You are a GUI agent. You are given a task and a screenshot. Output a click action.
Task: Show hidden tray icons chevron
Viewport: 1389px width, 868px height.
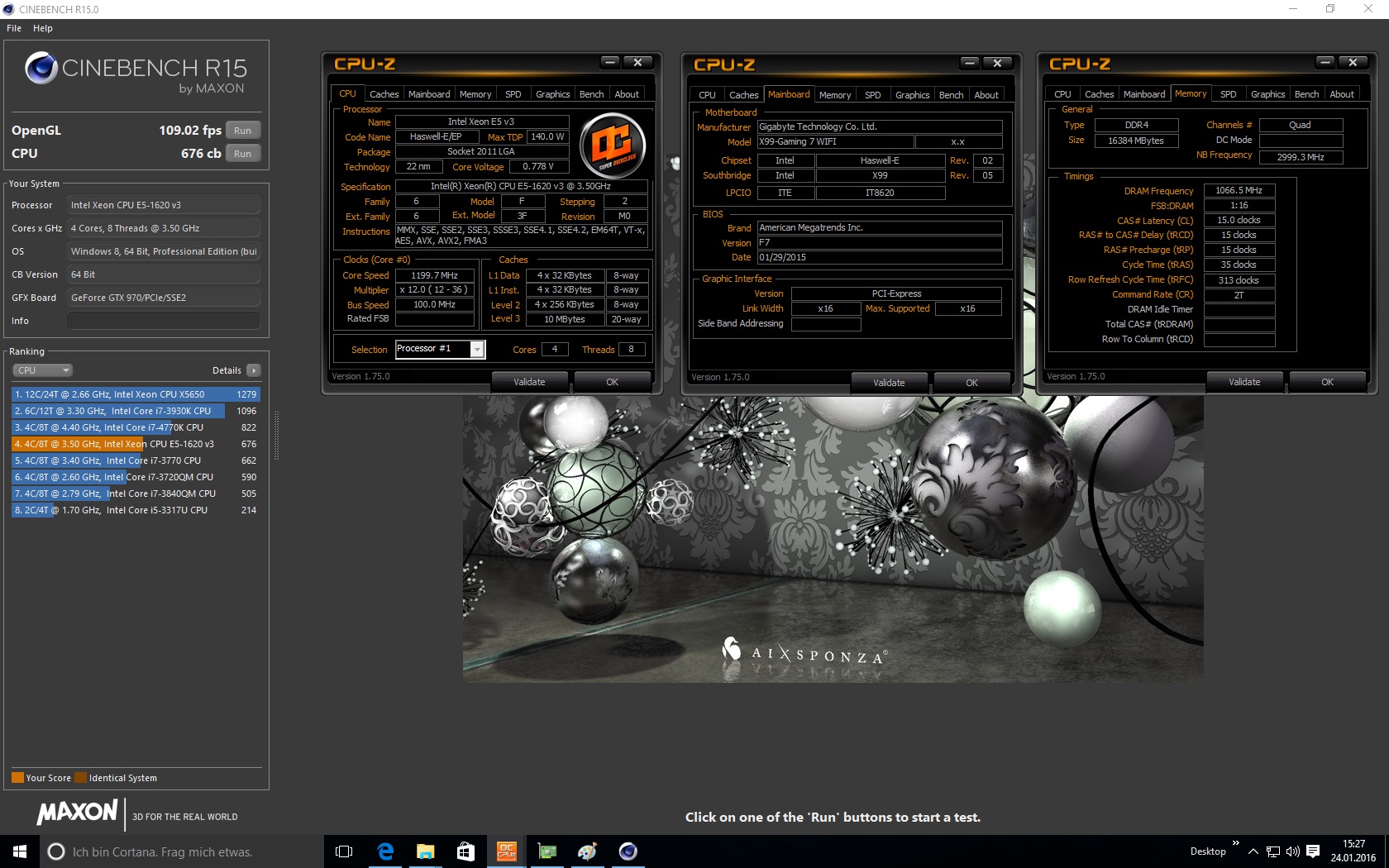1253,851
